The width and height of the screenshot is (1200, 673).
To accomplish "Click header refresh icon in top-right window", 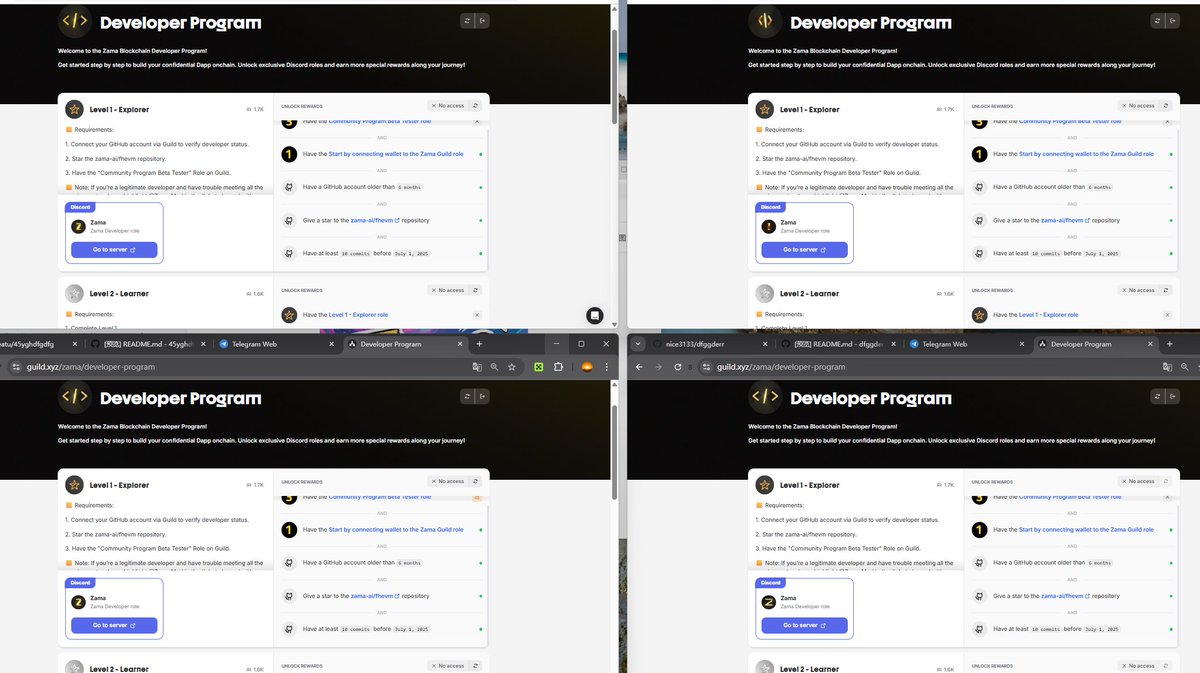I will (1157, 20).
